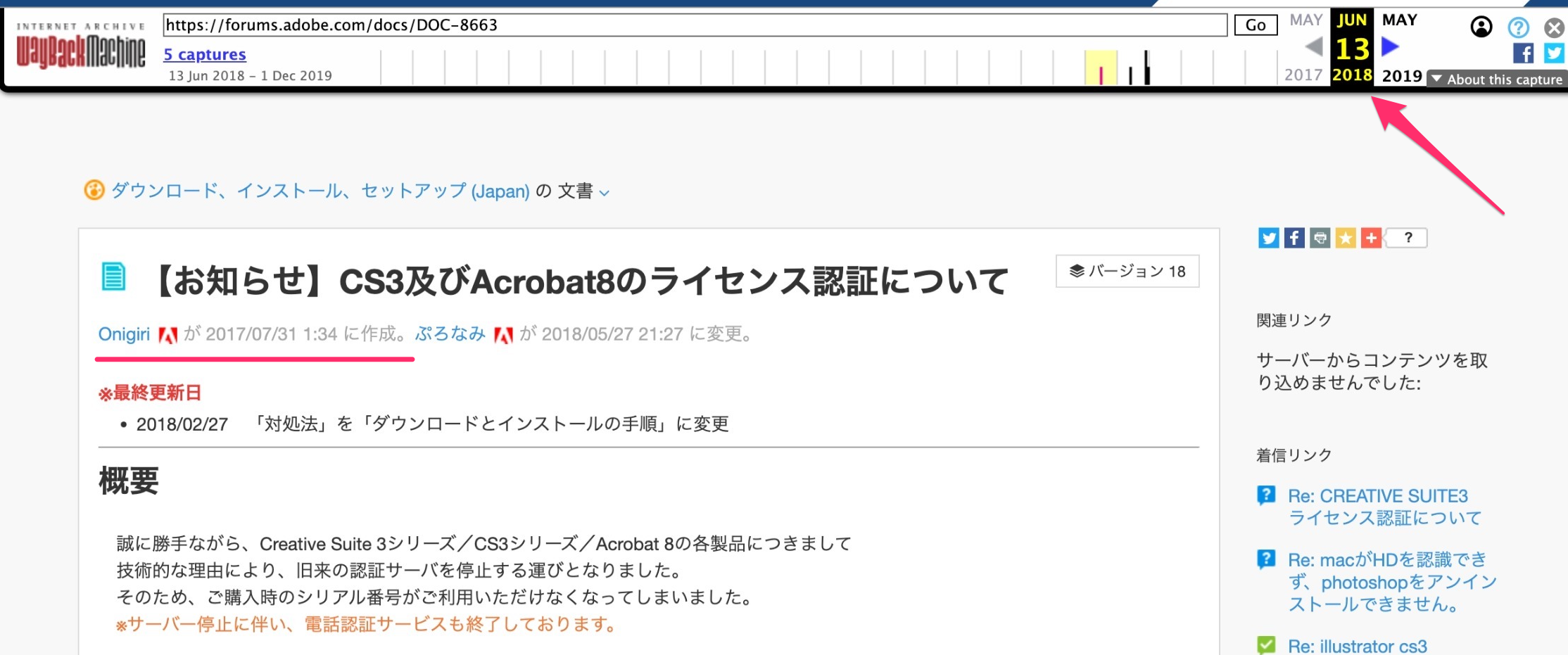Click the 関連リンク sidebar heading

point(1294,321)
